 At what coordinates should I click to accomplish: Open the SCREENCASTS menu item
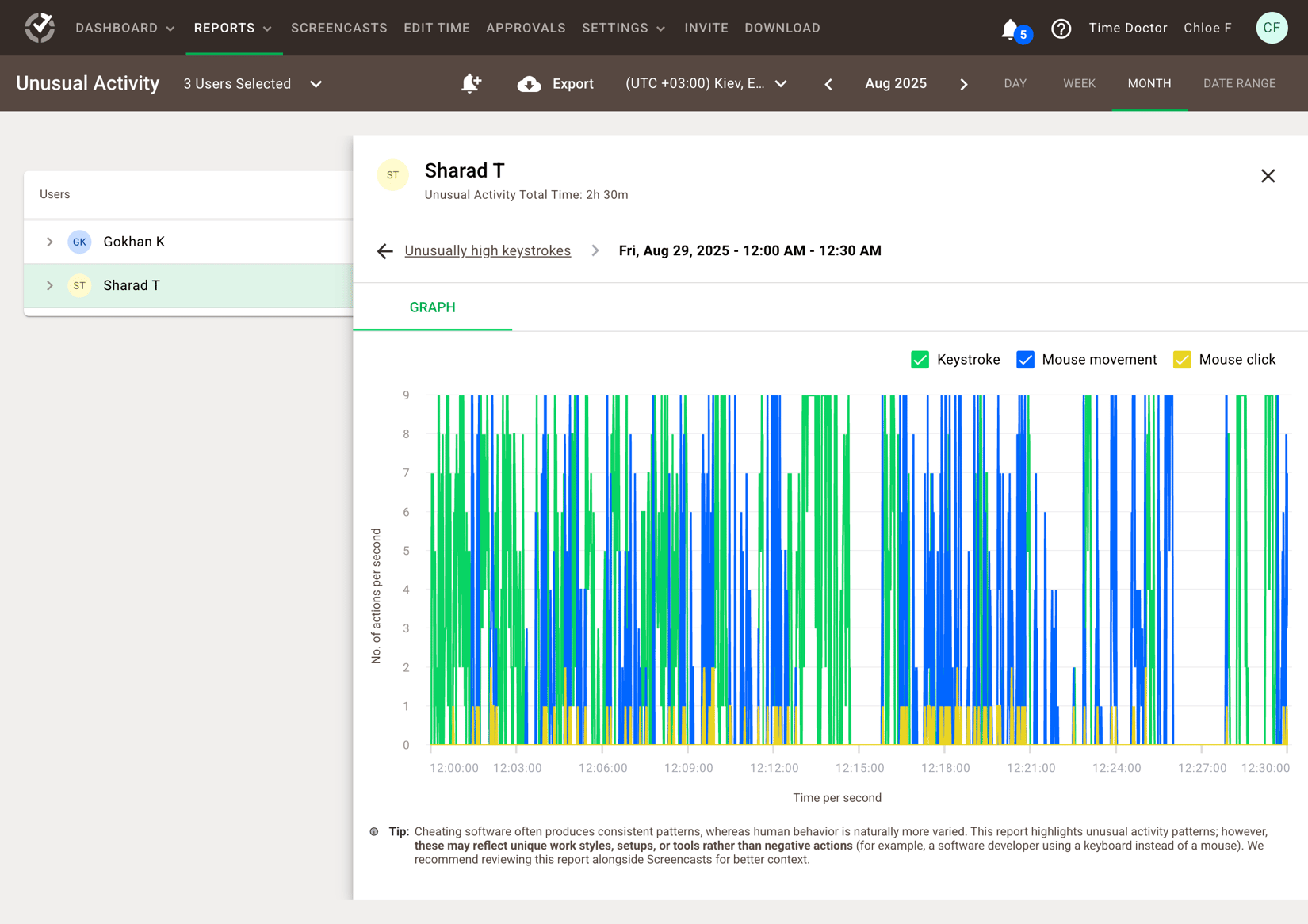click(338, 28)
